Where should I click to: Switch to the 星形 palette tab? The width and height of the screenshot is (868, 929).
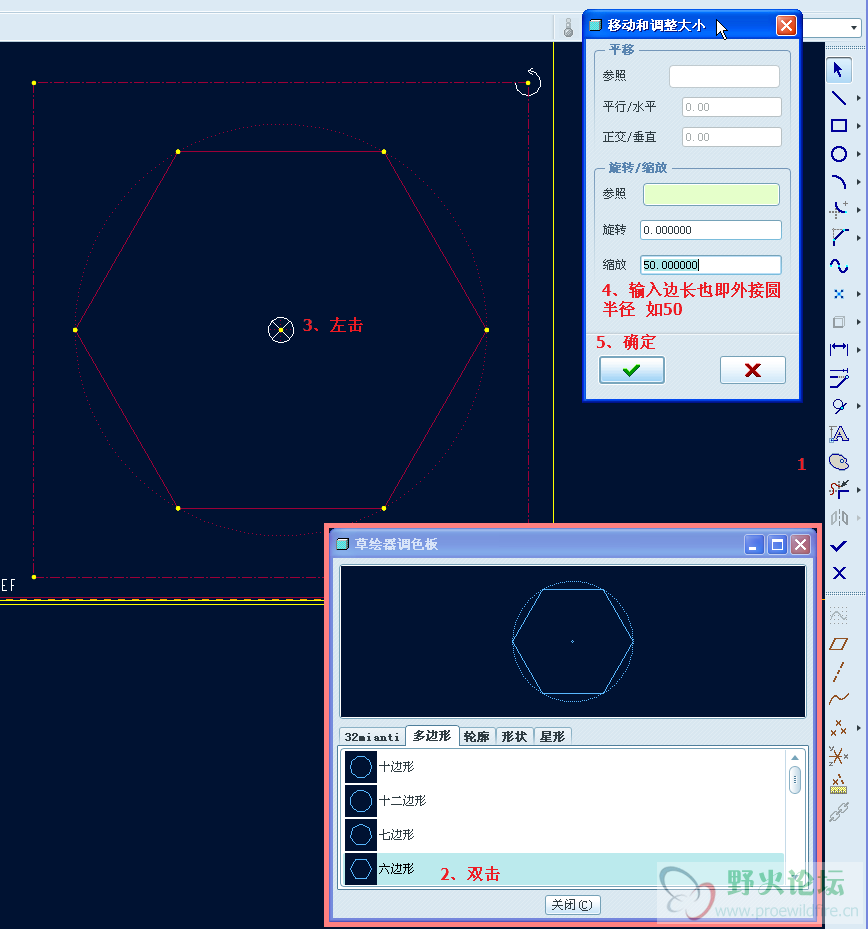[x=552, y=736]
